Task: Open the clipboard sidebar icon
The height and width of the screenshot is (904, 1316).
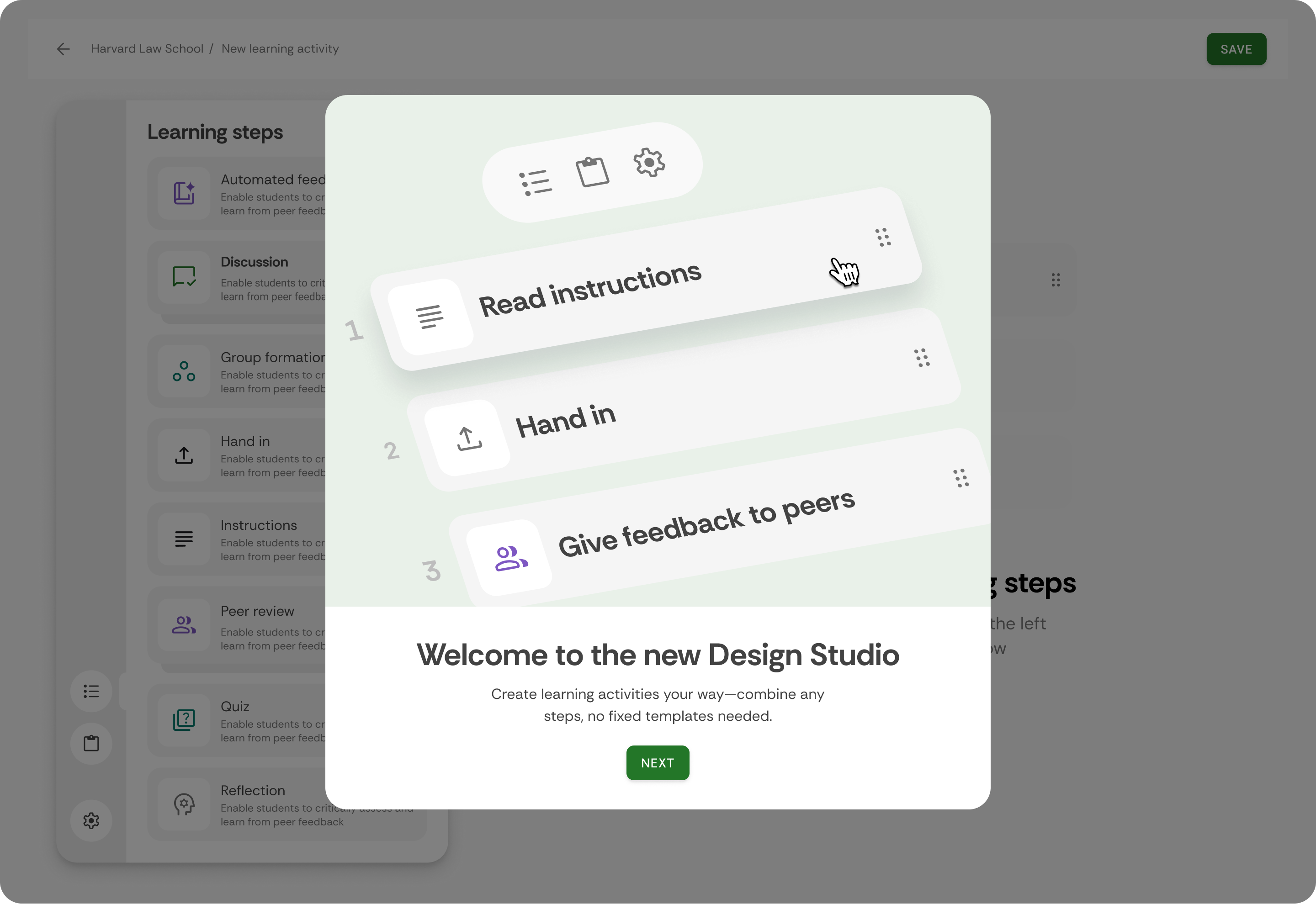Action: point(91,743)
